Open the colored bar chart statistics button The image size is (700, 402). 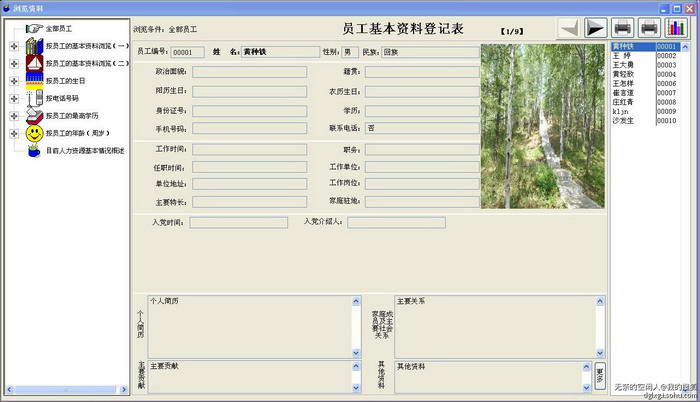[676, 28]
